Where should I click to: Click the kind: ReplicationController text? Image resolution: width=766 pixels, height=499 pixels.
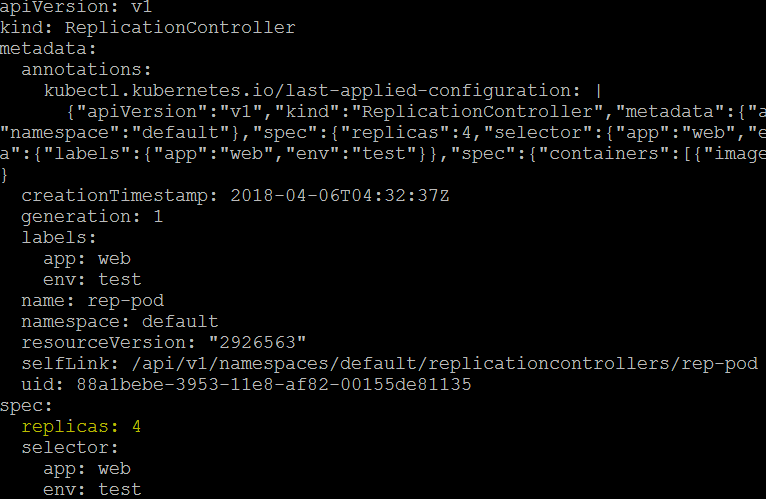click(x=148, y=28)
